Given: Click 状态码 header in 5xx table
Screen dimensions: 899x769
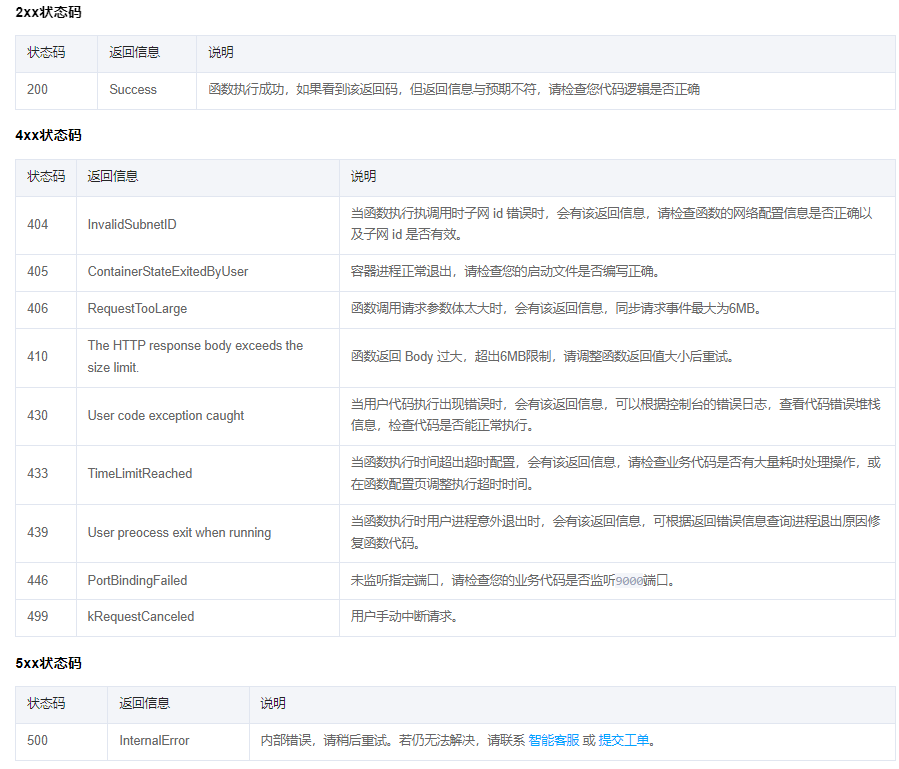Looking at the screenshot, I should 46,703.
